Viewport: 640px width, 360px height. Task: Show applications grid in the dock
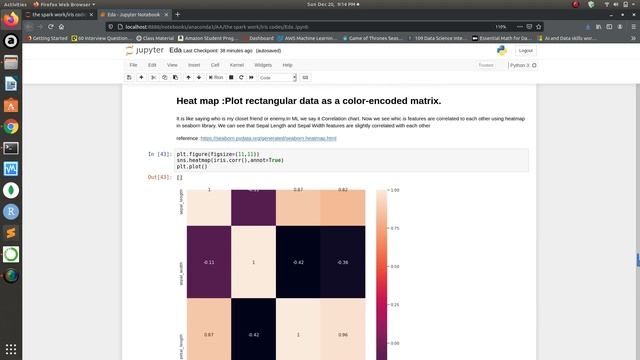point(11,349)
